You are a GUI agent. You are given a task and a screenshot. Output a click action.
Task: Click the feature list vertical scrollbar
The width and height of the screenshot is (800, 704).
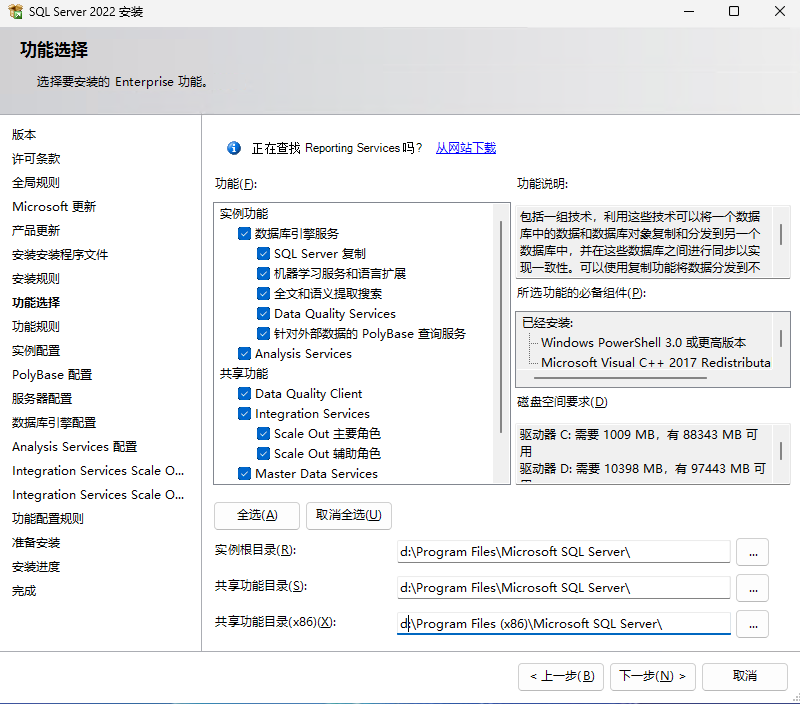[x=502, y=326]
